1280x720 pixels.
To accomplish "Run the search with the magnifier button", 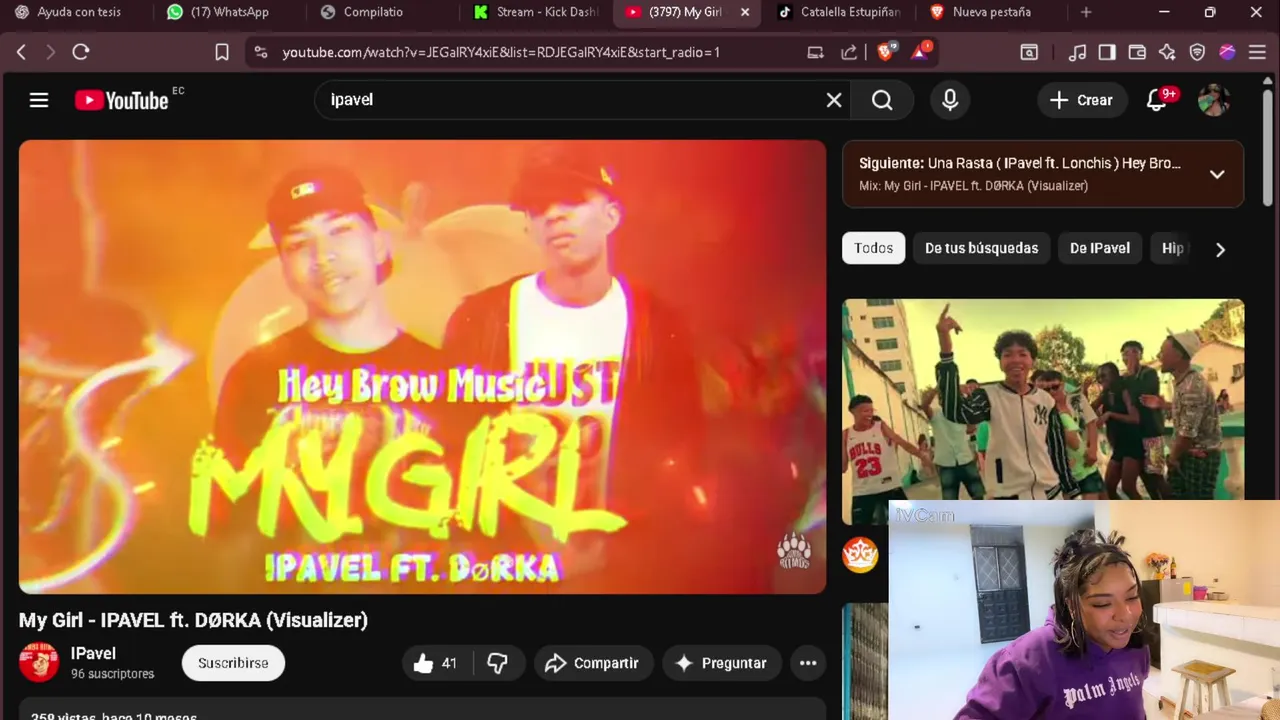I will [882, 100].
